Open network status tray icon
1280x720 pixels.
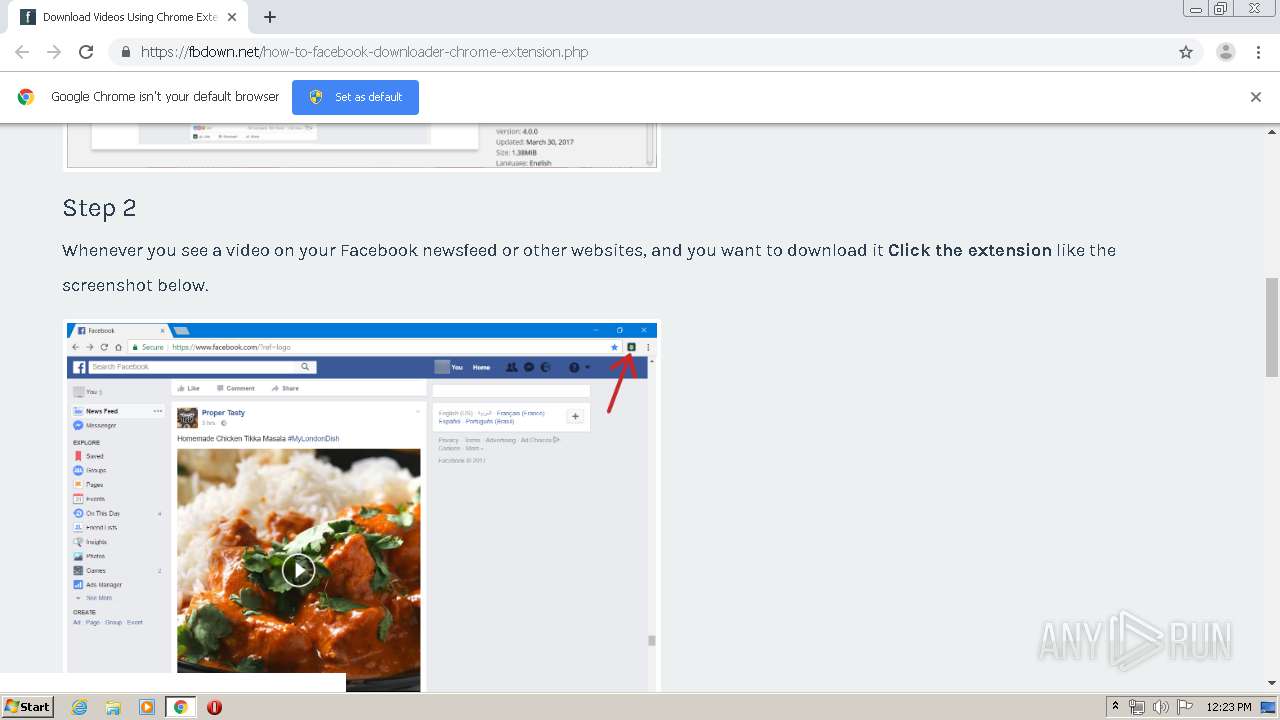pyautogui.click(x=1137, y=707)
